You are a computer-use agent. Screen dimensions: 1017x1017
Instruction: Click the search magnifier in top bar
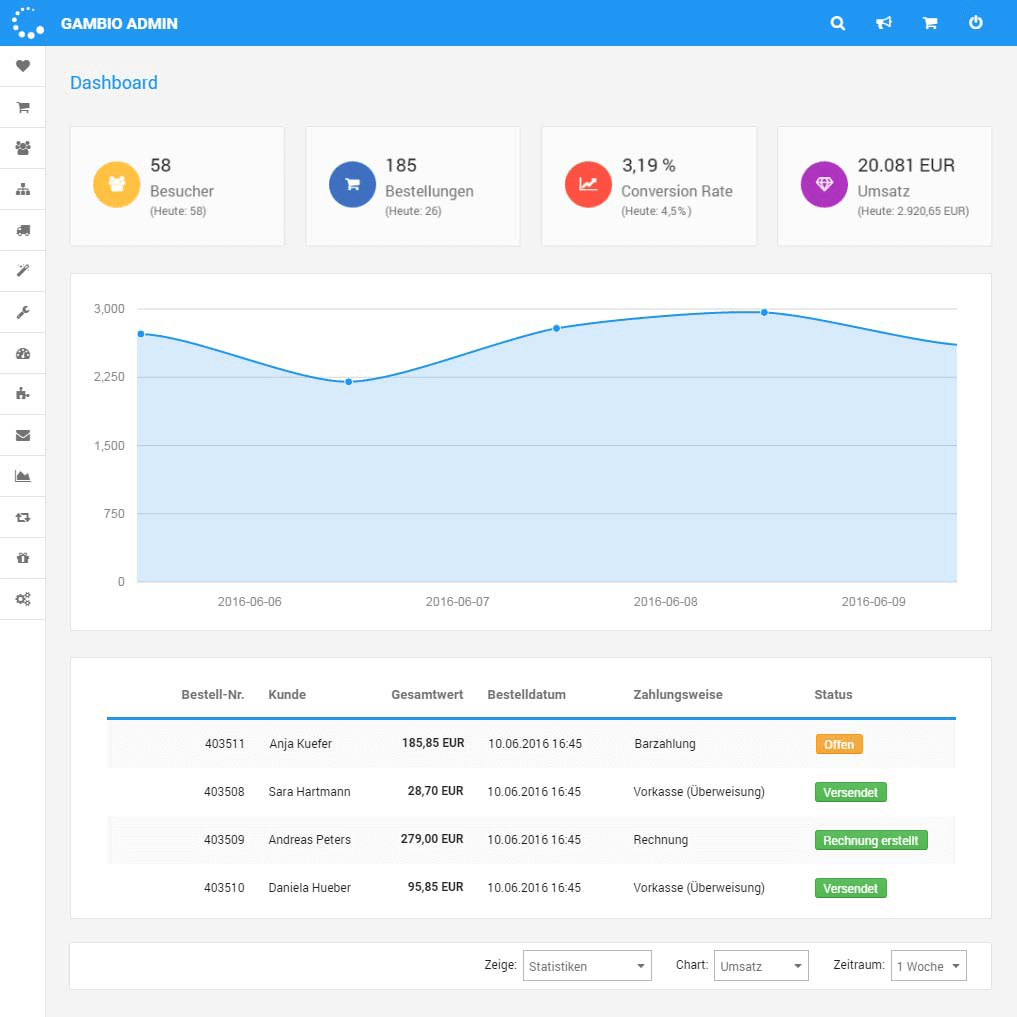click(838, 23)
